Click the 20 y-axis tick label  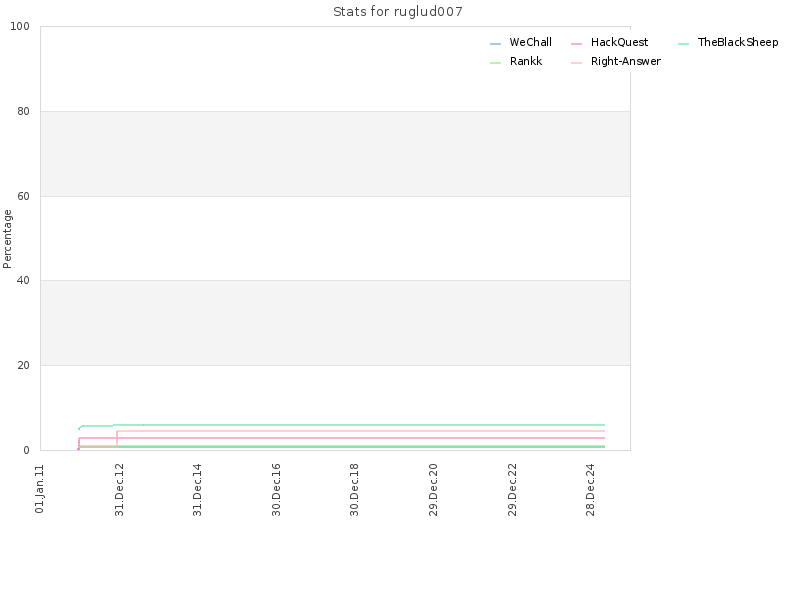[x=23, y=365]
